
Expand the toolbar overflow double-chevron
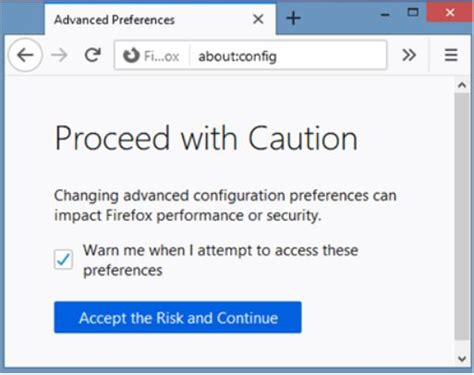(x=409, y=55)
